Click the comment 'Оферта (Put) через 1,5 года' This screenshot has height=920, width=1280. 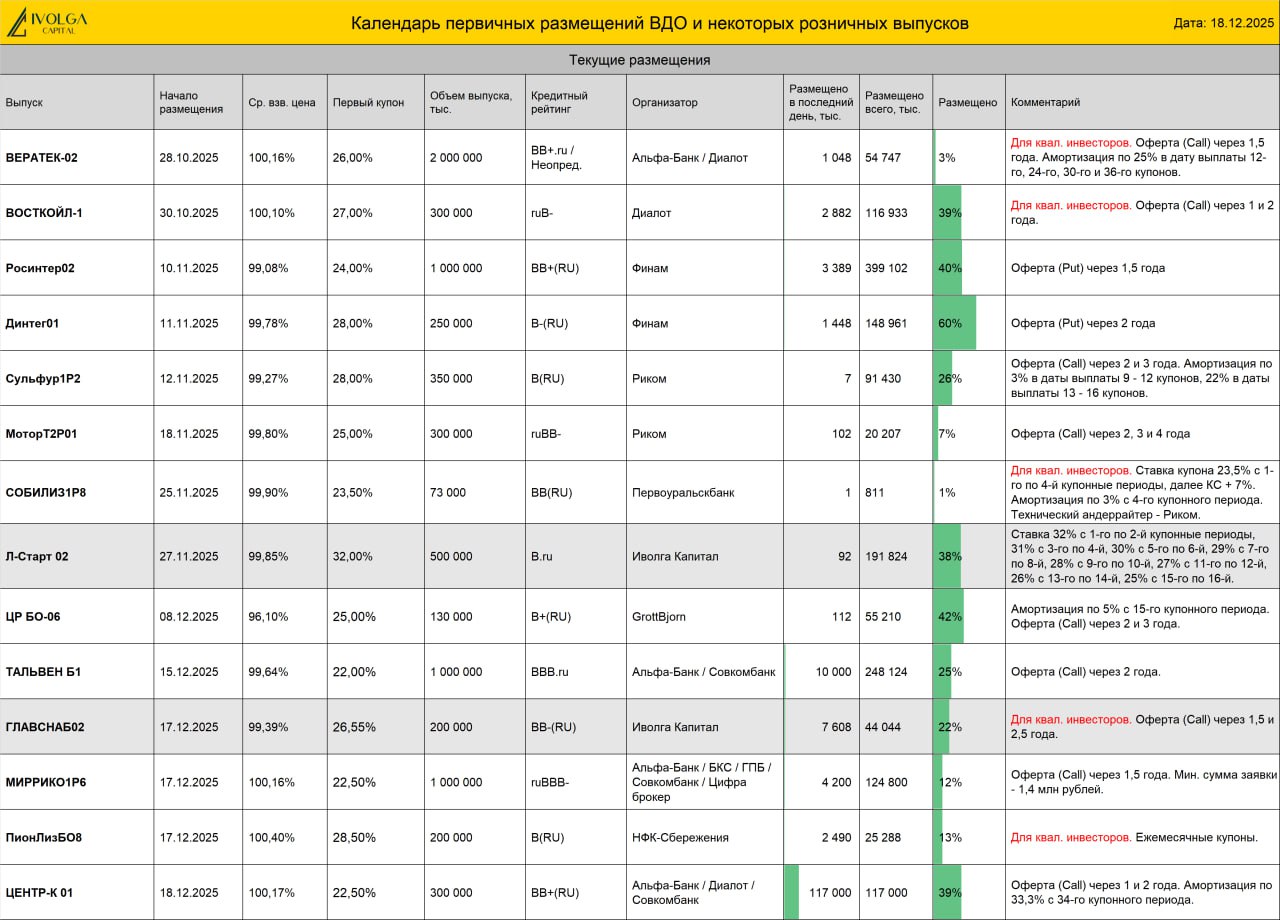[x=1088, y=268]
